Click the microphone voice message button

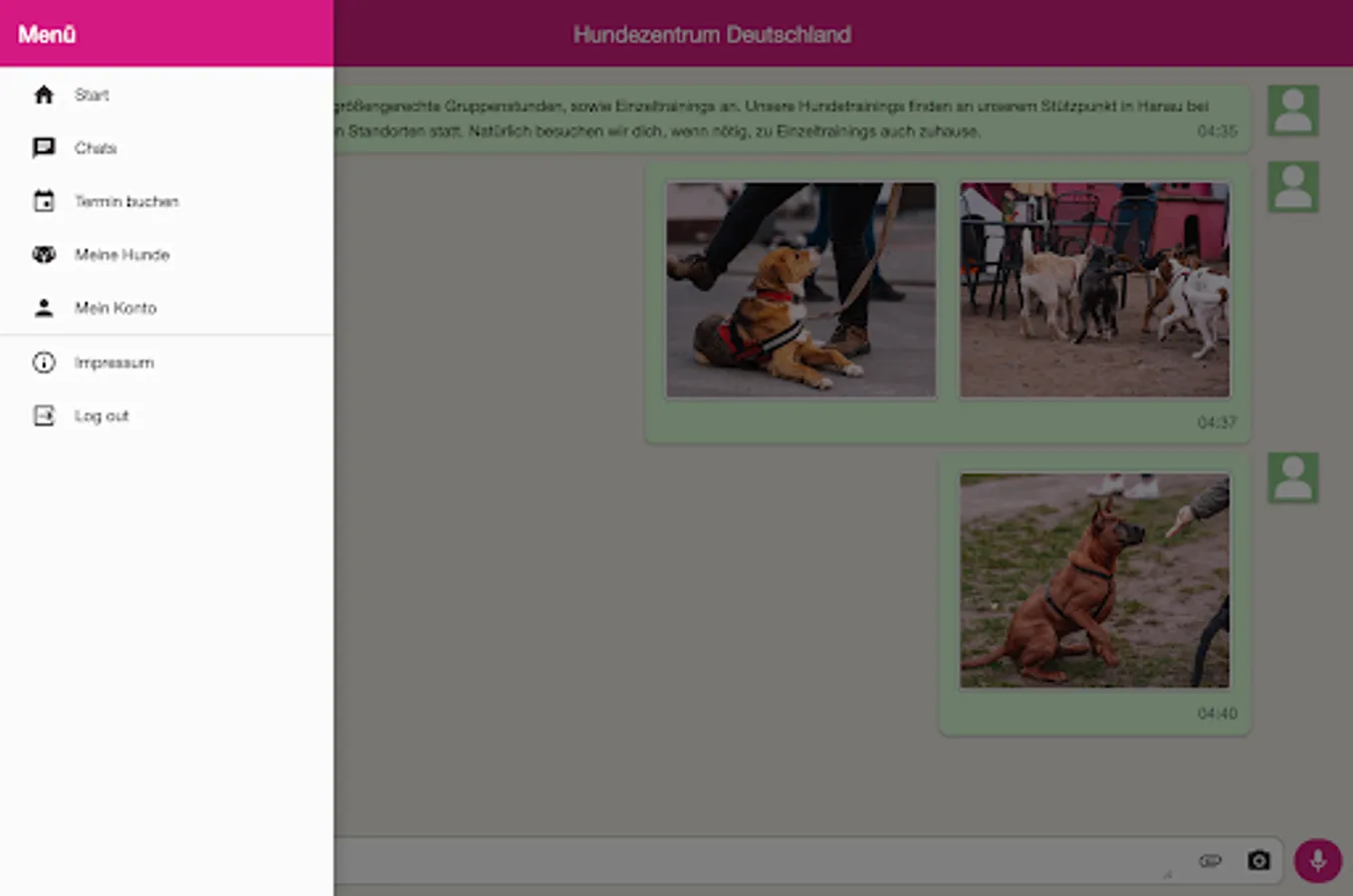point(1317,860)
